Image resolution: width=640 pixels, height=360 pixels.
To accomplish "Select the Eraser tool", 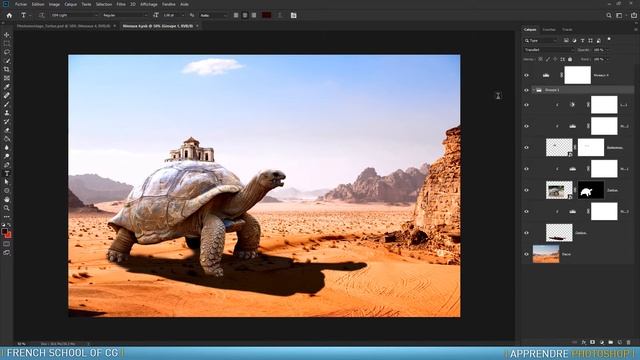I will [7, 130].
